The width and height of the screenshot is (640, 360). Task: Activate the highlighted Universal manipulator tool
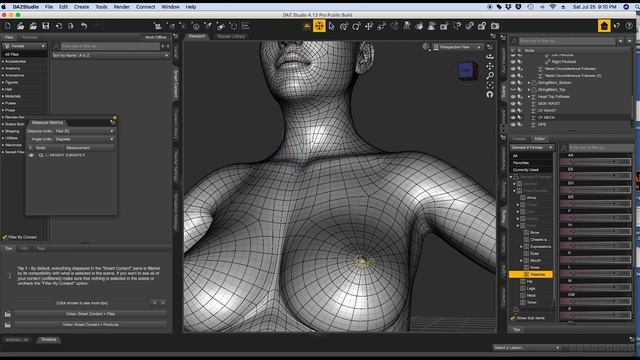point(319,26)
